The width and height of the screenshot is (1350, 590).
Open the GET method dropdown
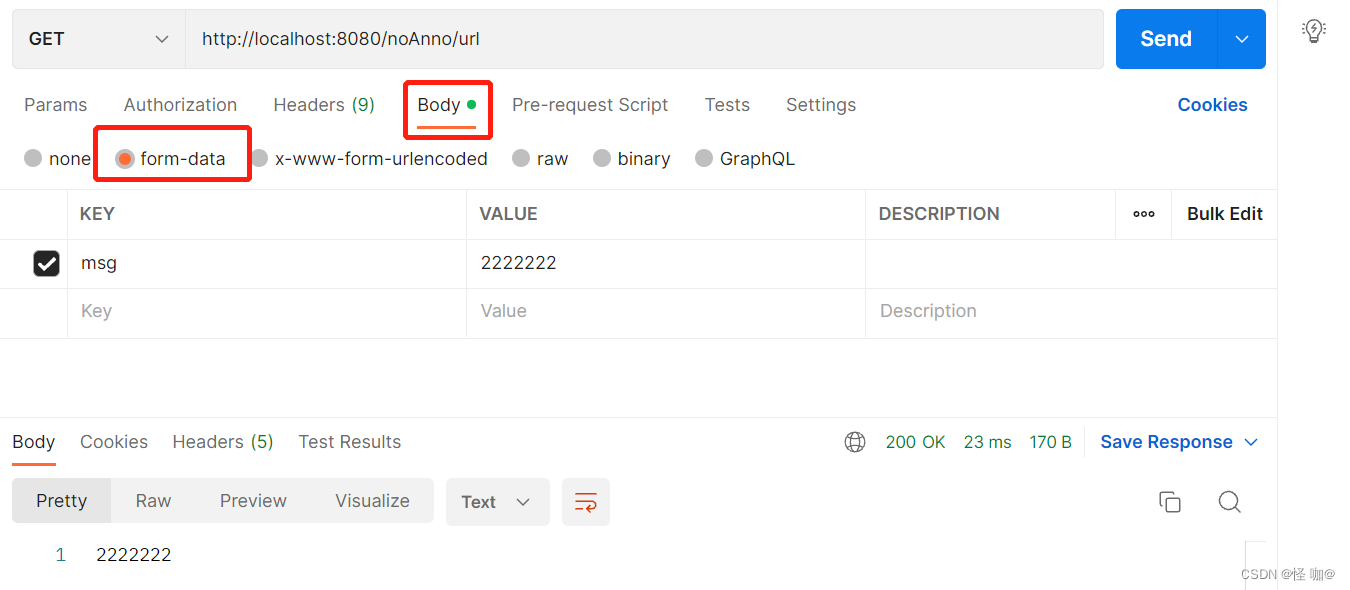pyautogui.click(x=98, y=39)
